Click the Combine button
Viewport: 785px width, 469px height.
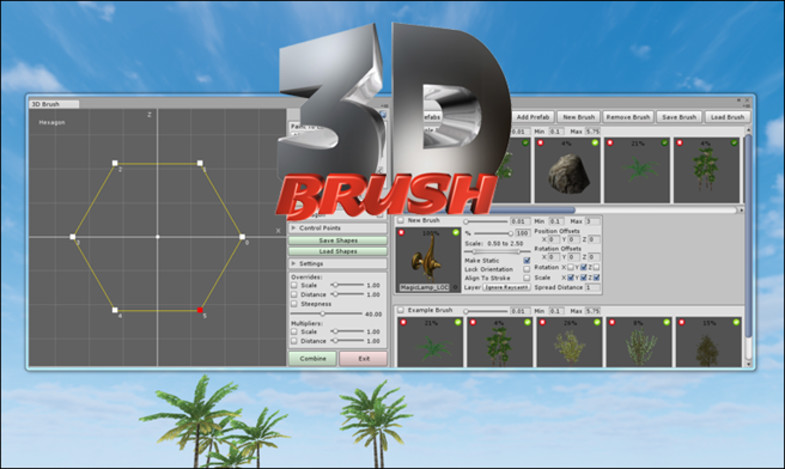[313, 358]
